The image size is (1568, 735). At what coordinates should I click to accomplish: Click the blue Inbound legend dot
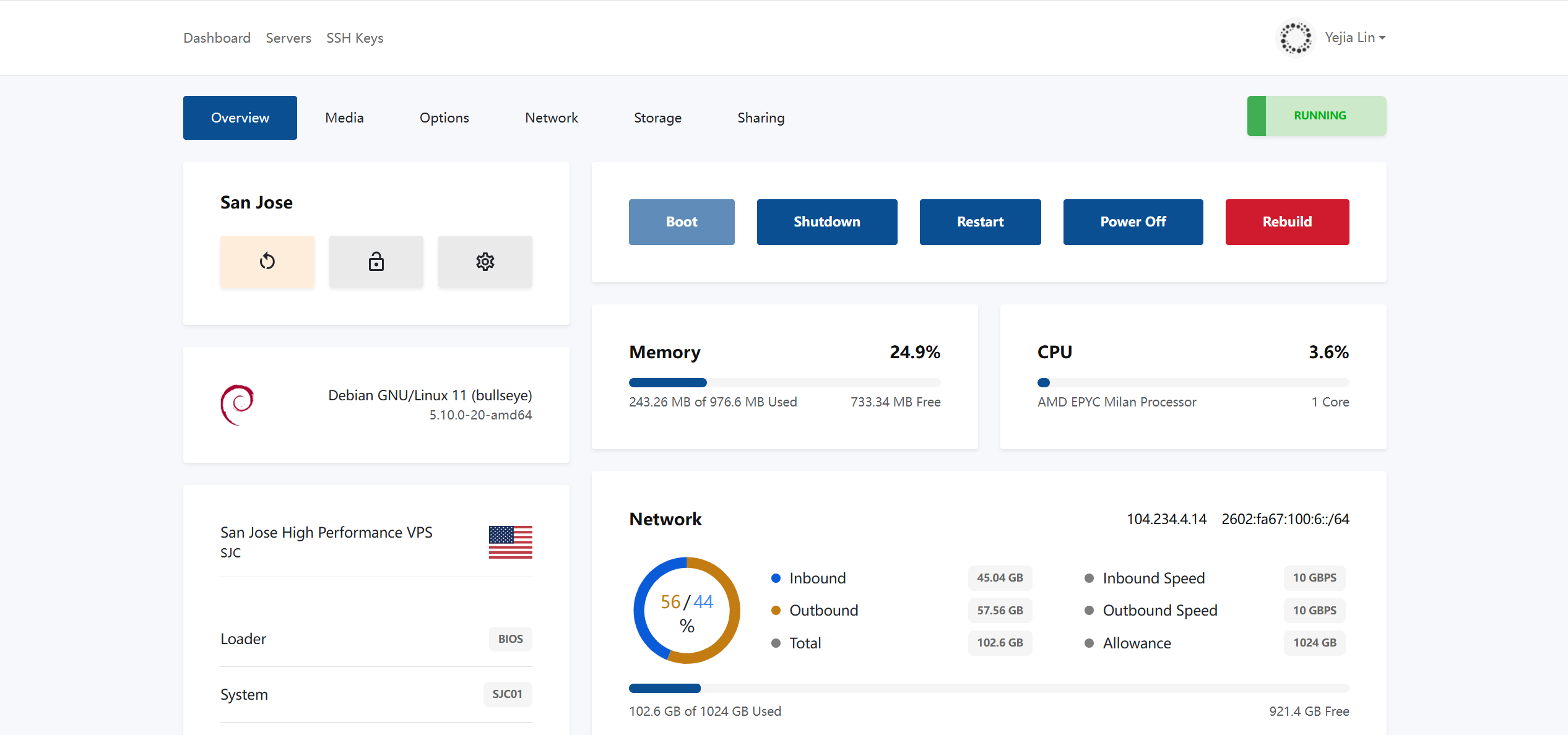[x=776, y=578]
